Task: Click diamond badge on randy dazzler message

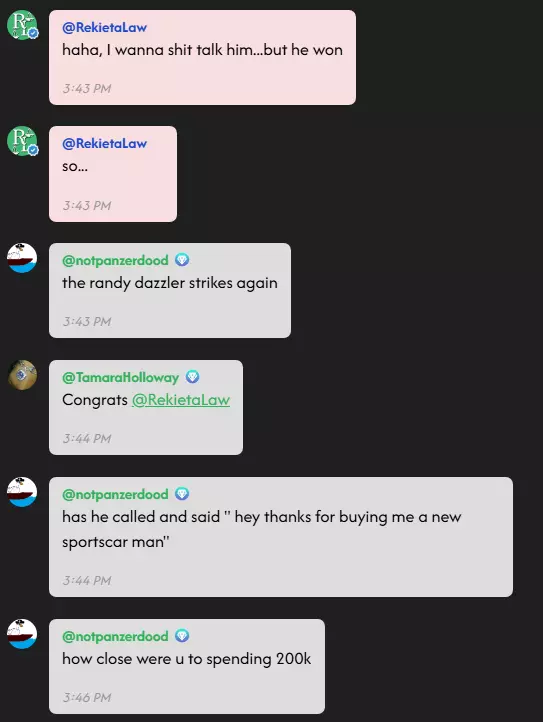Action: point(182,260)
